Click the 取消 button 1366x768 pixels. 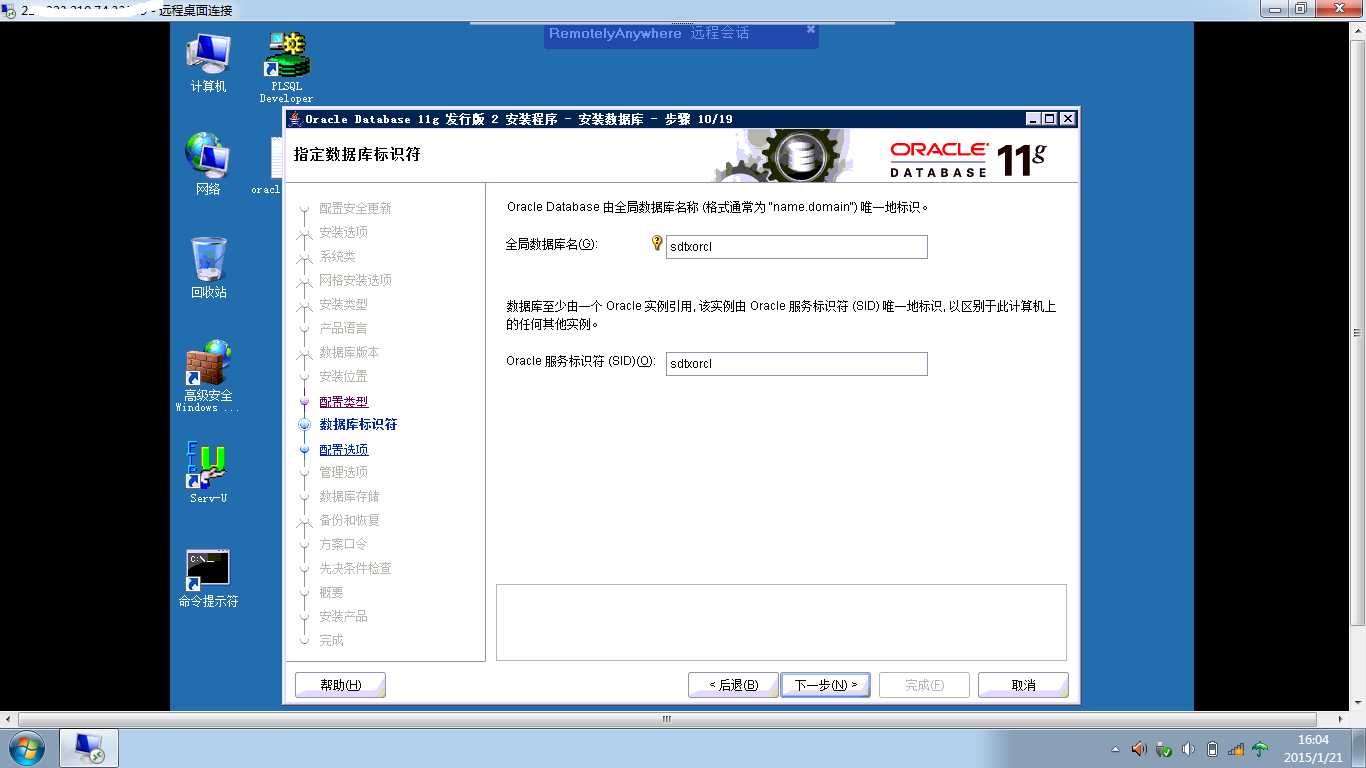[x=1023, y=685]
